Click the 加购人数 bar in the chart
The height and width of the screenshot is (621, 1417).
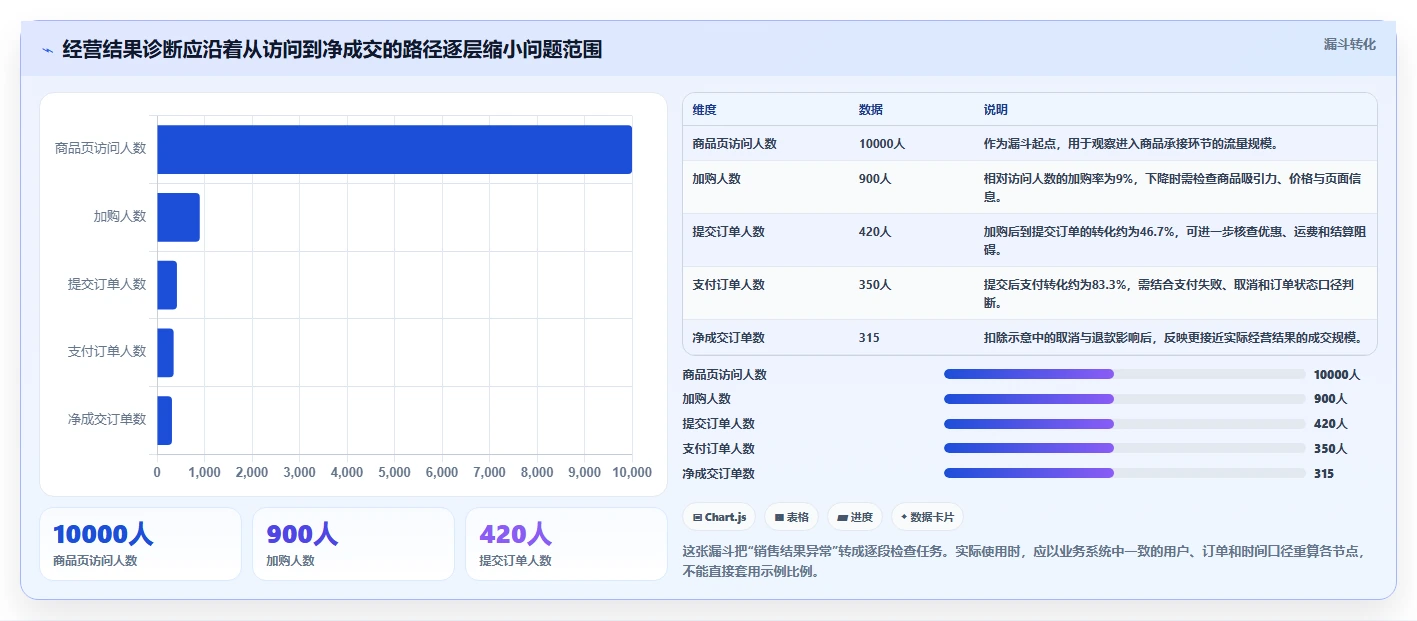(x=178, y=217)
